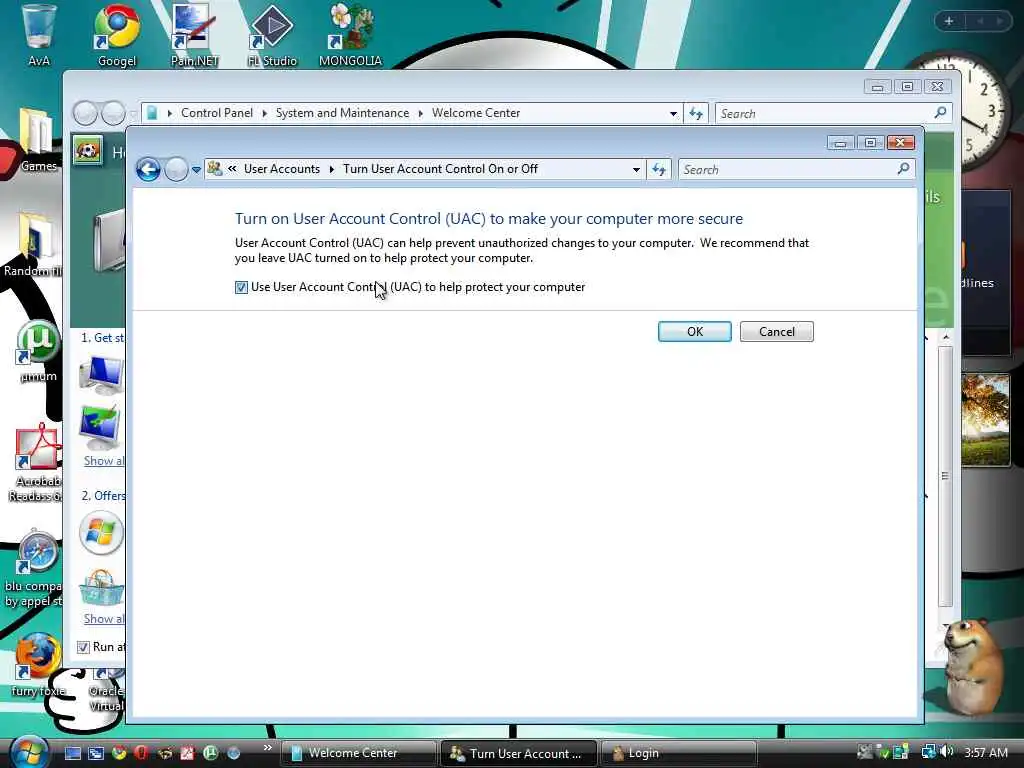Image resolution: width=1024 pixels, height=768 pixels.
Task: Click 'Turn User Account Control On or Off' breadcrumb
Action: point(441,169)
